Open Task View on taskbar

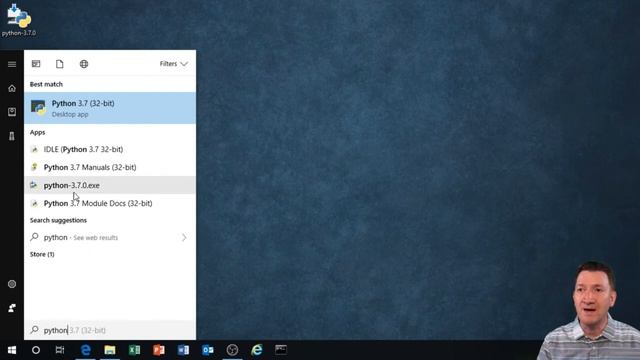click(x=60, y=350)
